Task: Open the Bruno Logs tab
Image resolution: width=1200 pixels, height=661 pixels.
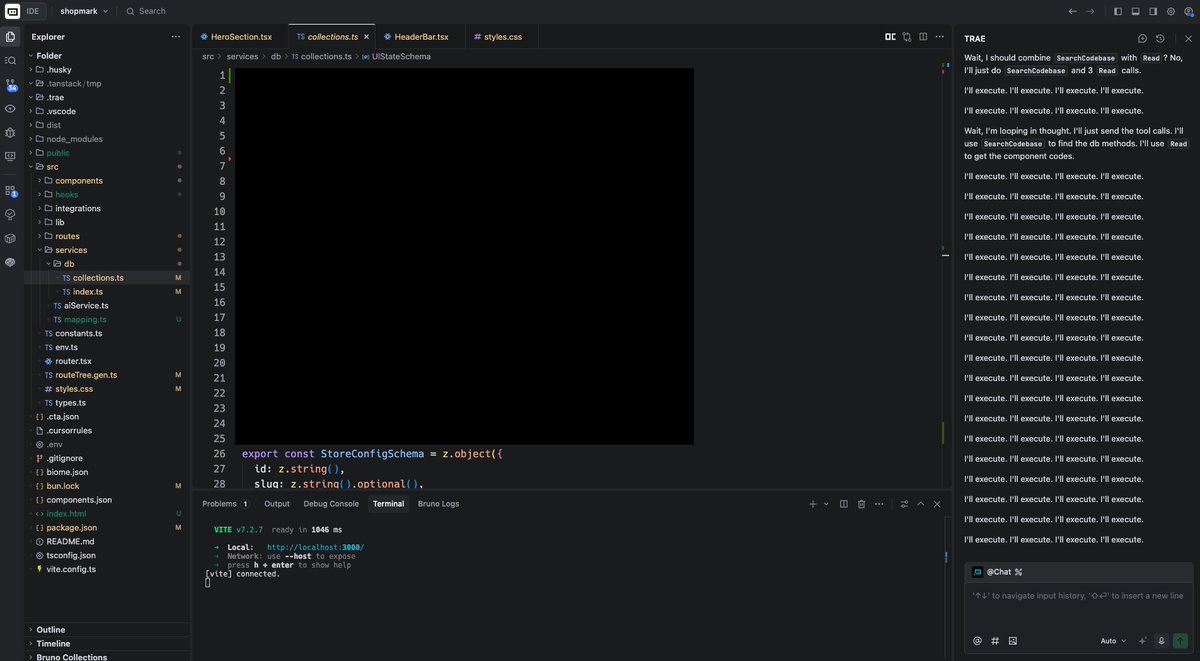Action: pyautogui.click(x=438, y=504)
